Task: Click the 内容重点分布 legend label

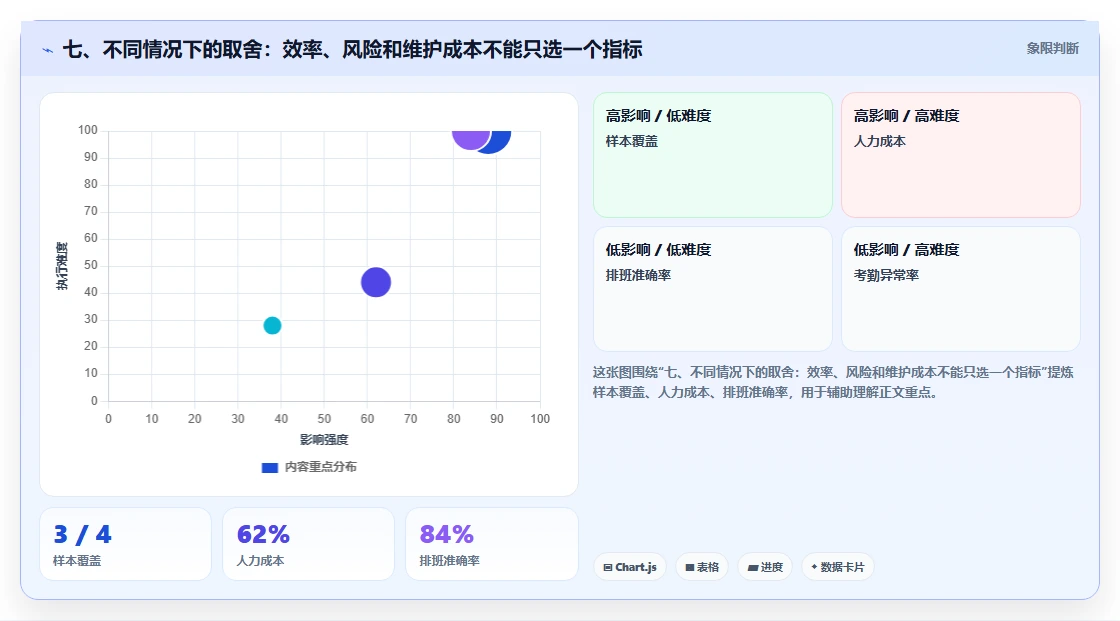Action: [x=321, y=467]
